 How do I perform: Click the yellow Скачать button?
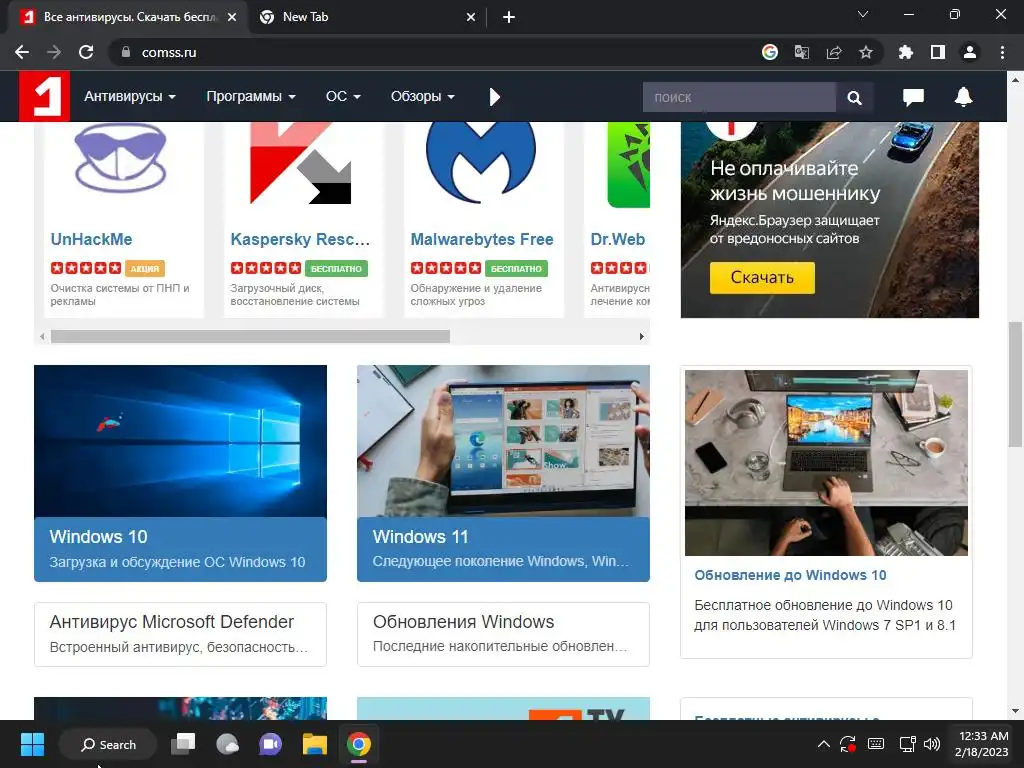(762, 278)
